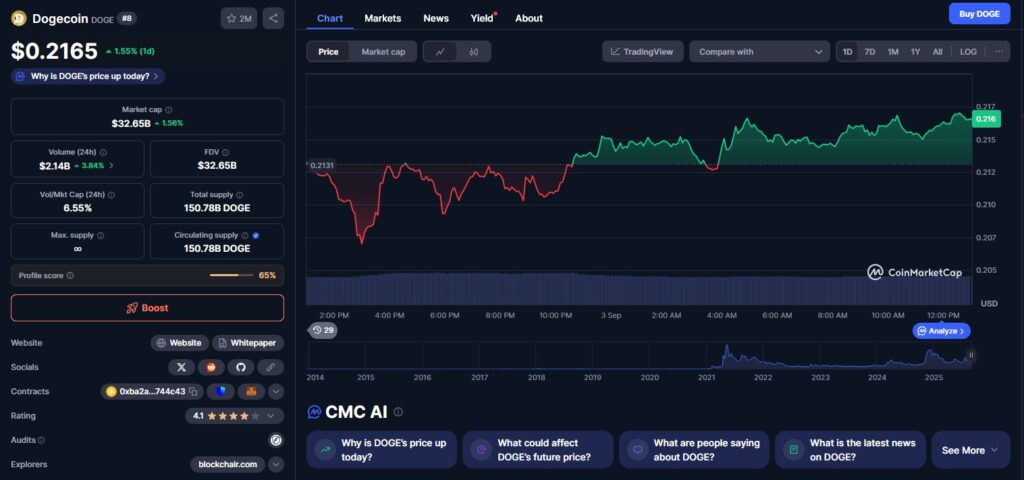Ask what people are saying about DOGE
The image size is (1024, 480).
(x=694, y=450)
